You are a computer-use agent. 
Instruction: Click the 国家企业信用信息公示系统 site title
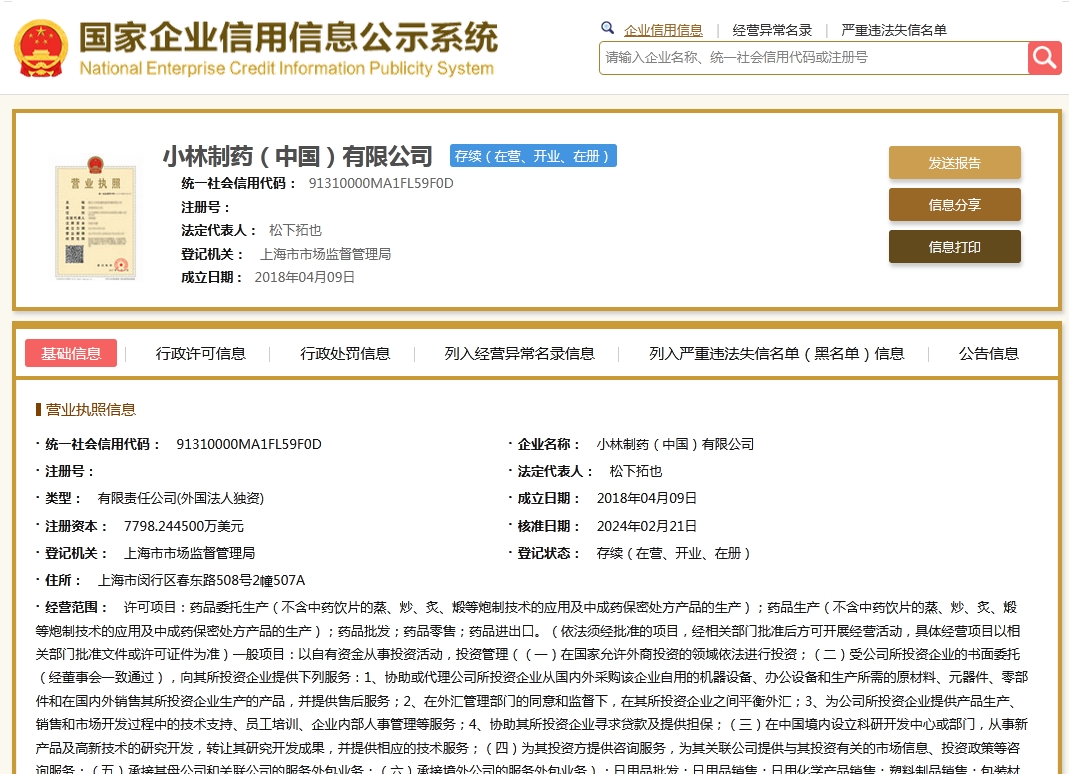point(289,37)
